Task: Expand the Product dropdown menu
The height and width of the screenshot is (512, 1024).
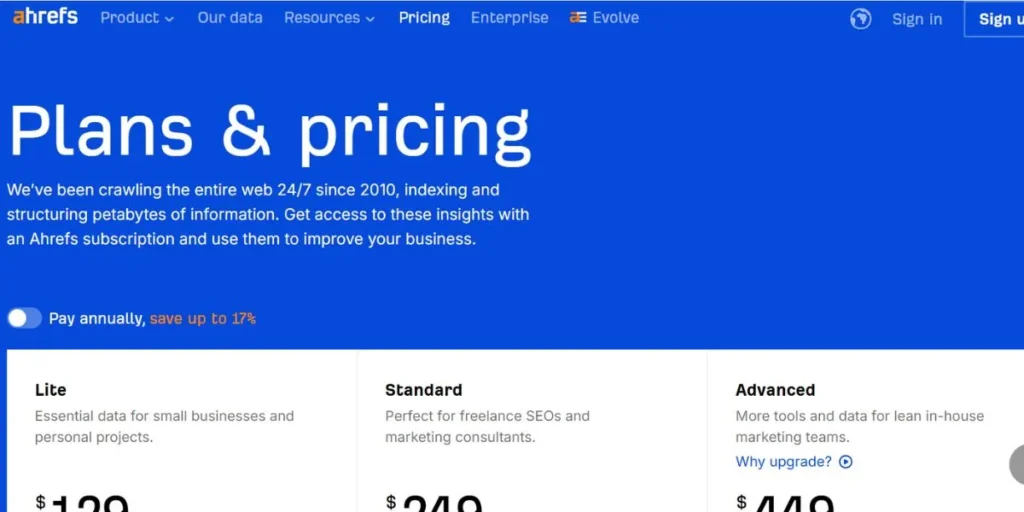Action: click(137, 18)
